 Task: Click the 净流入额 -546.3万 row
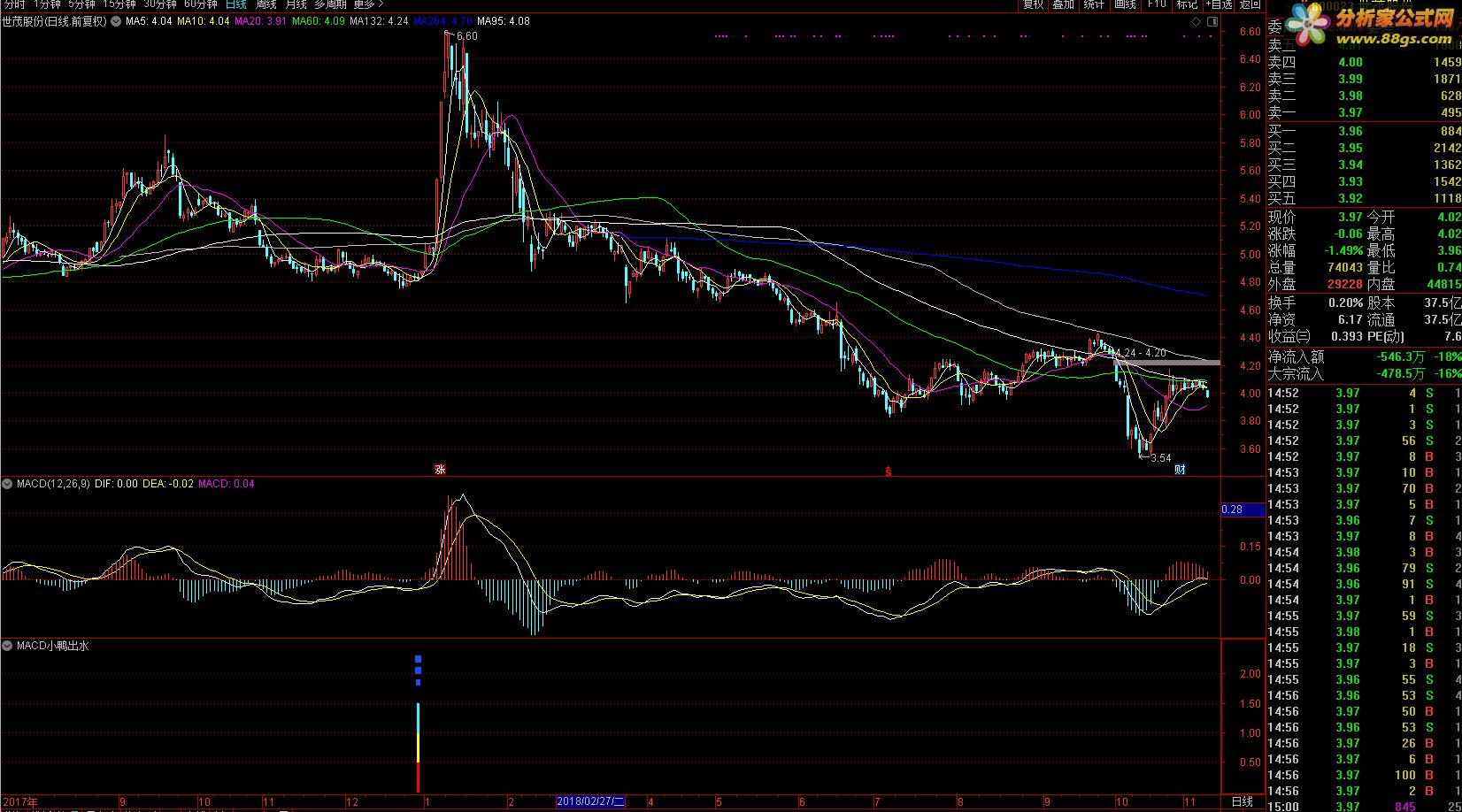1364,356
